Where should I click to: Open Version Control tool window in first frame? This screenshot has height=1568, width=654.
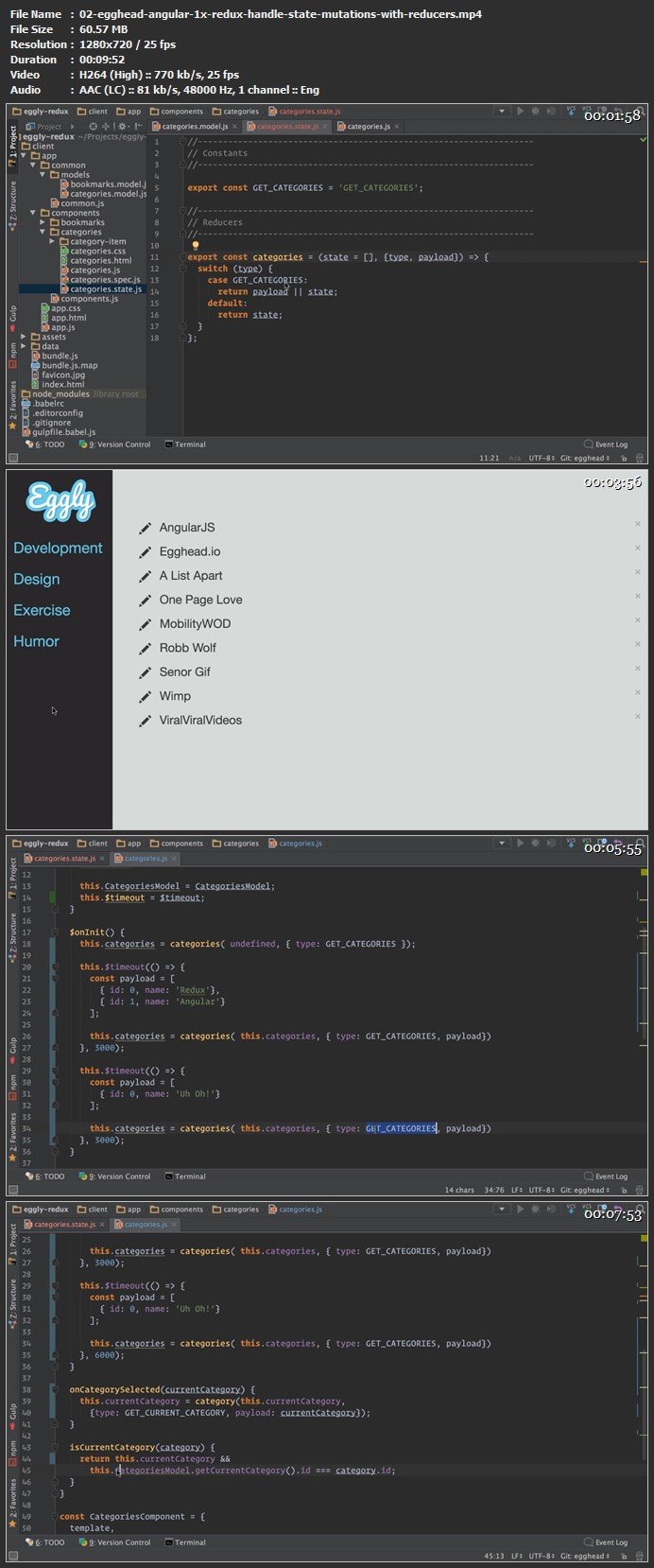pos(115,444)
